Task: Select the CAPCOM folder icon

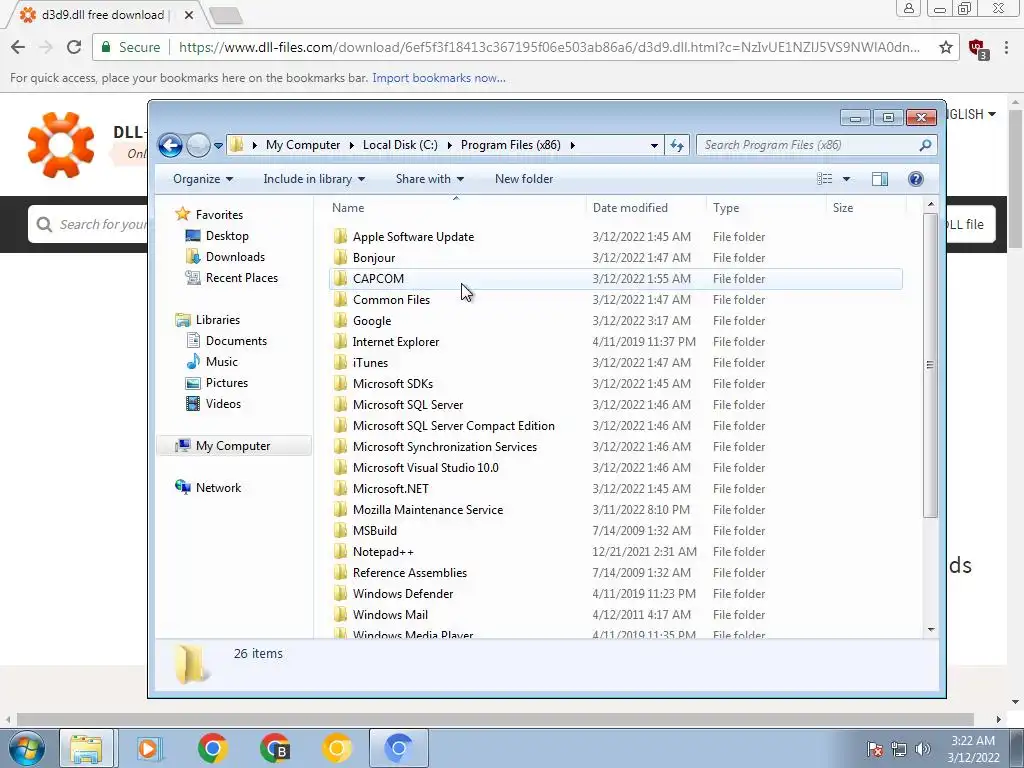Action: [340, 278]
